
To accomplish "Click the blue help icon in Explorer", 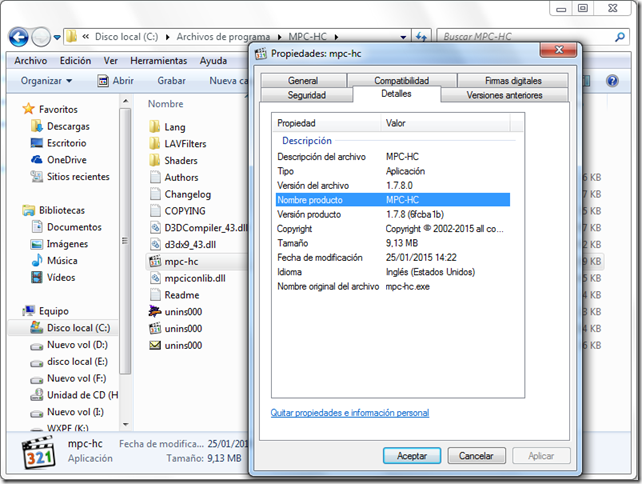I will point(612,81).
